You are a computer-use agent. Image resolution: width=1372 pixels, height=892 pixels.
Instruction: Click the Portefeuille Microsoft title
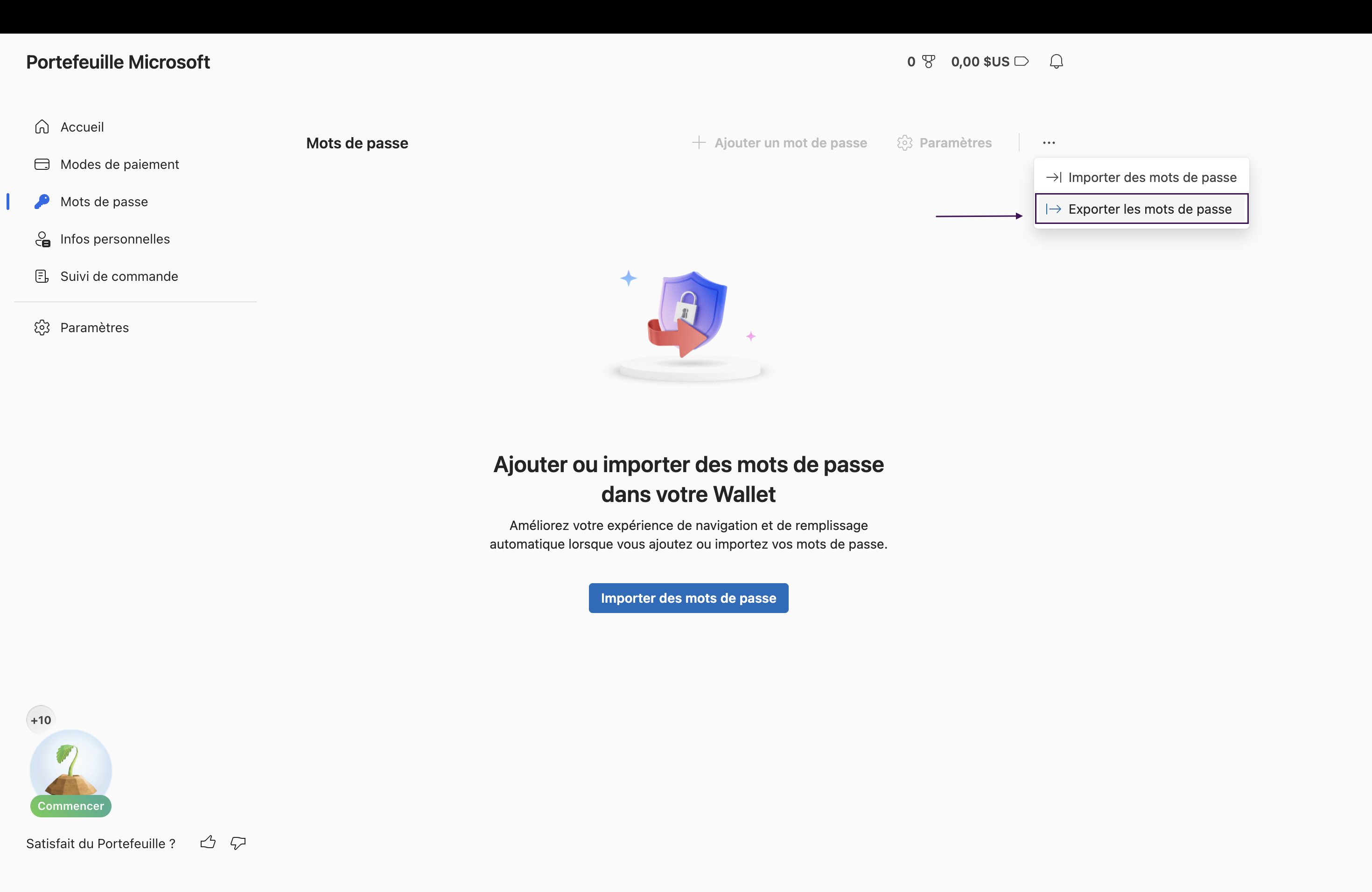click(x=118, y=62)
